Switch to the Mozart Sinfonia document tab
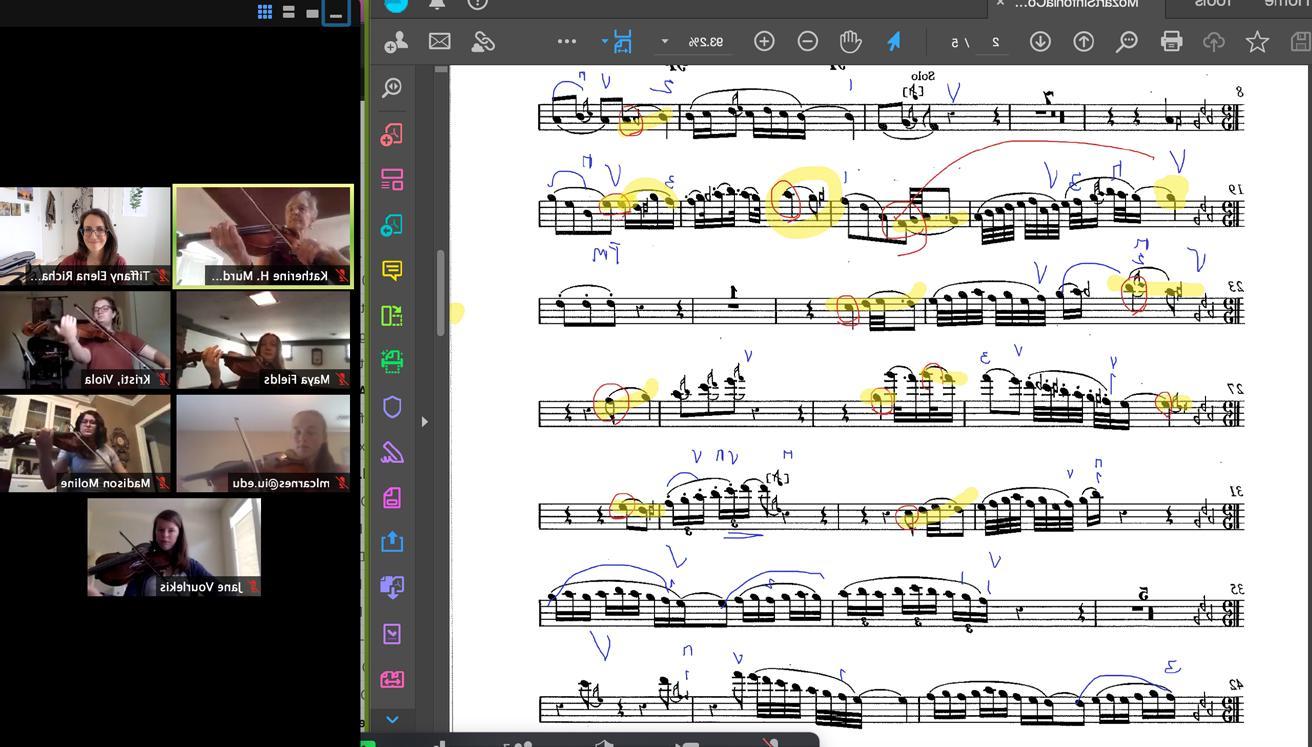This screenshot has height=747, width=1312. tap(1076, 4)
